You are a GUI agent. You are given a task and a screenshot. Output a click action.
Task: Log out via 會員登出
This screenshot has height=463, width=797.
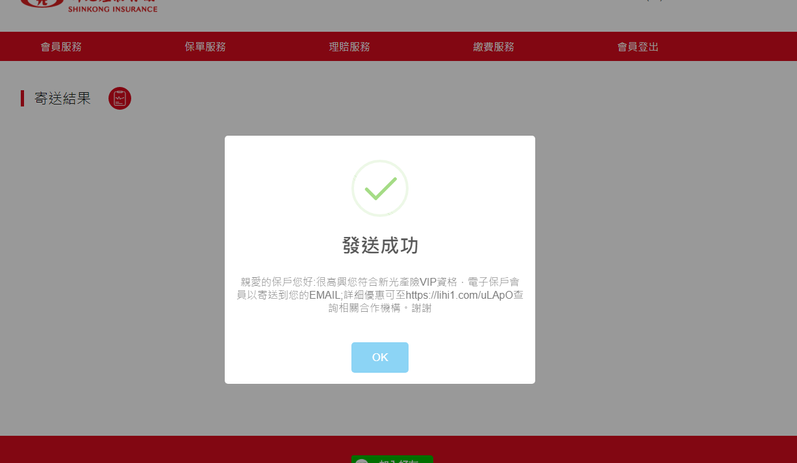click(638, 47)
